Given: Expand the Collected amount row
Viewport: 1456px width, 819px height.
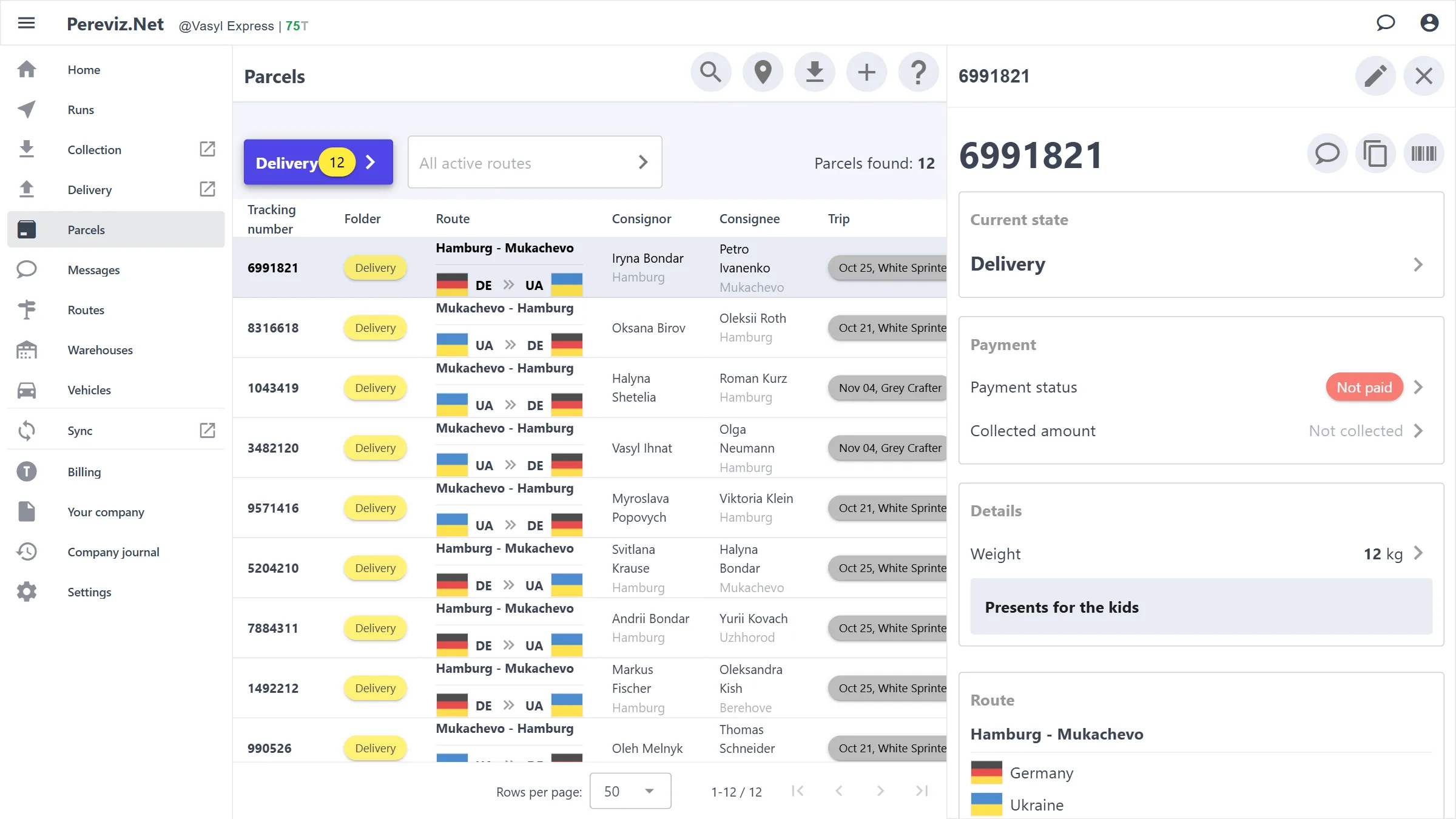Looking at the screenshot, I should click(x=1201, y=431).
